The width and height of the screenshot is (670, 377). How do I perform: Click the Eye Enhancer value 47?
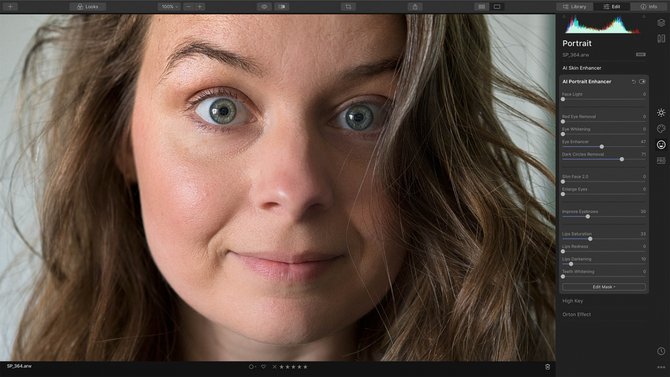click(x=643, y=141)
